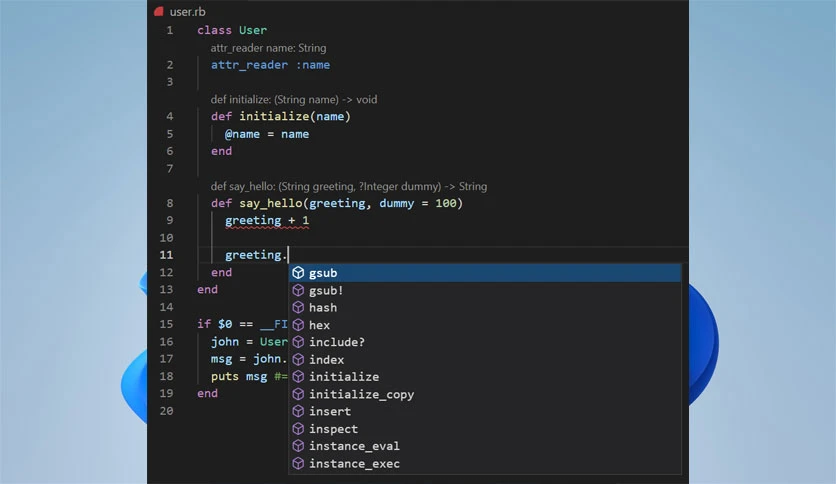836x484 pixels.
Task: Choose instance_exec suggestion
Action: point(485,464)
